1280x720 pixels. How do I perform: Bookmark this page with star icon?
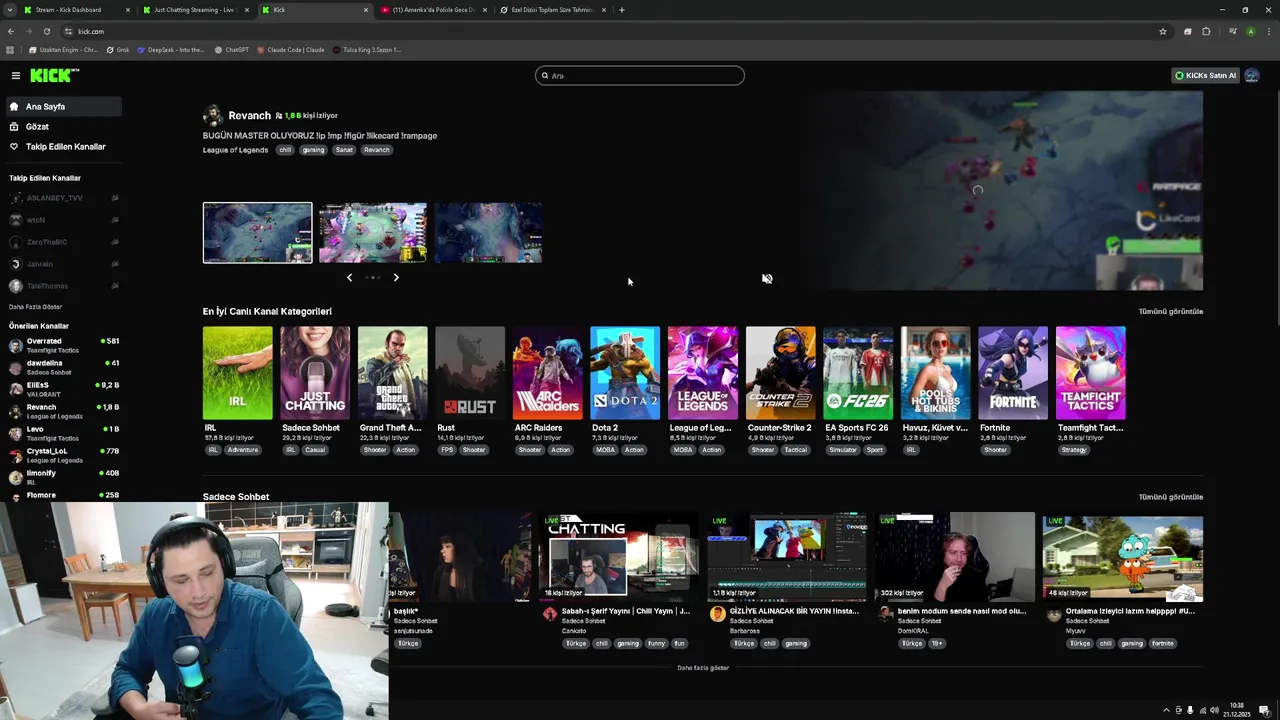pos(1163,31)
